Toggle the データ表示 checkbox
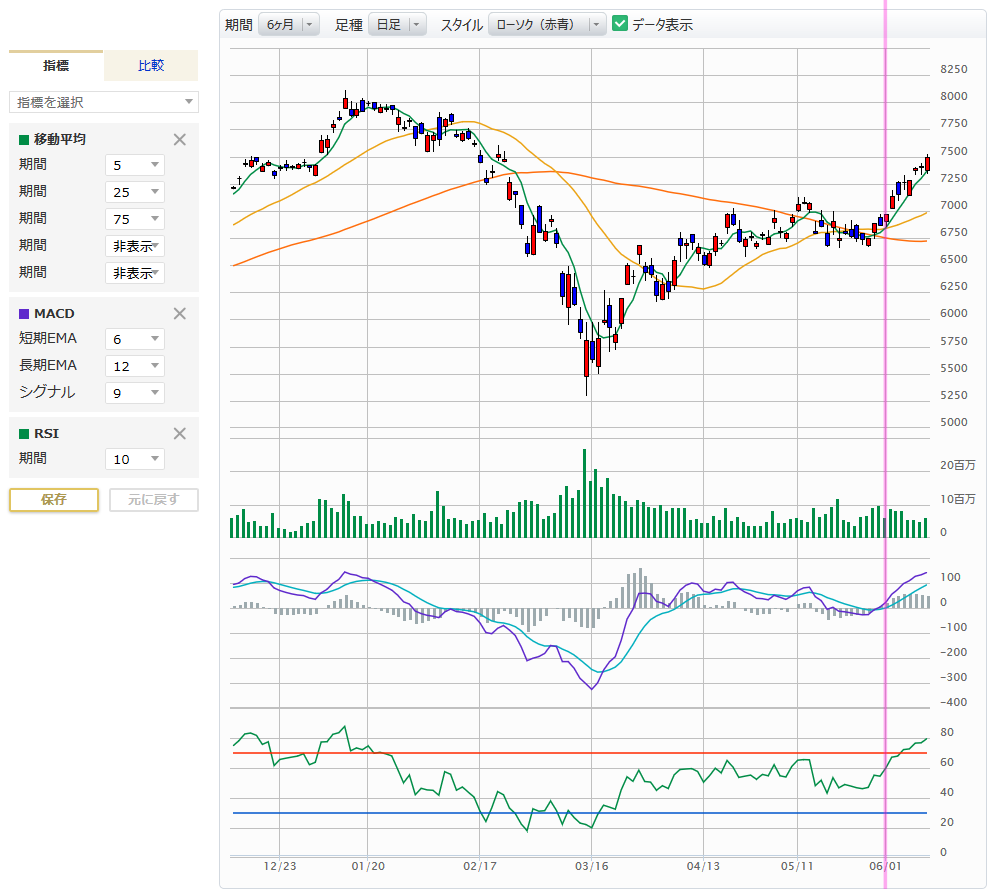990x889 pixels. pos(620,24)
